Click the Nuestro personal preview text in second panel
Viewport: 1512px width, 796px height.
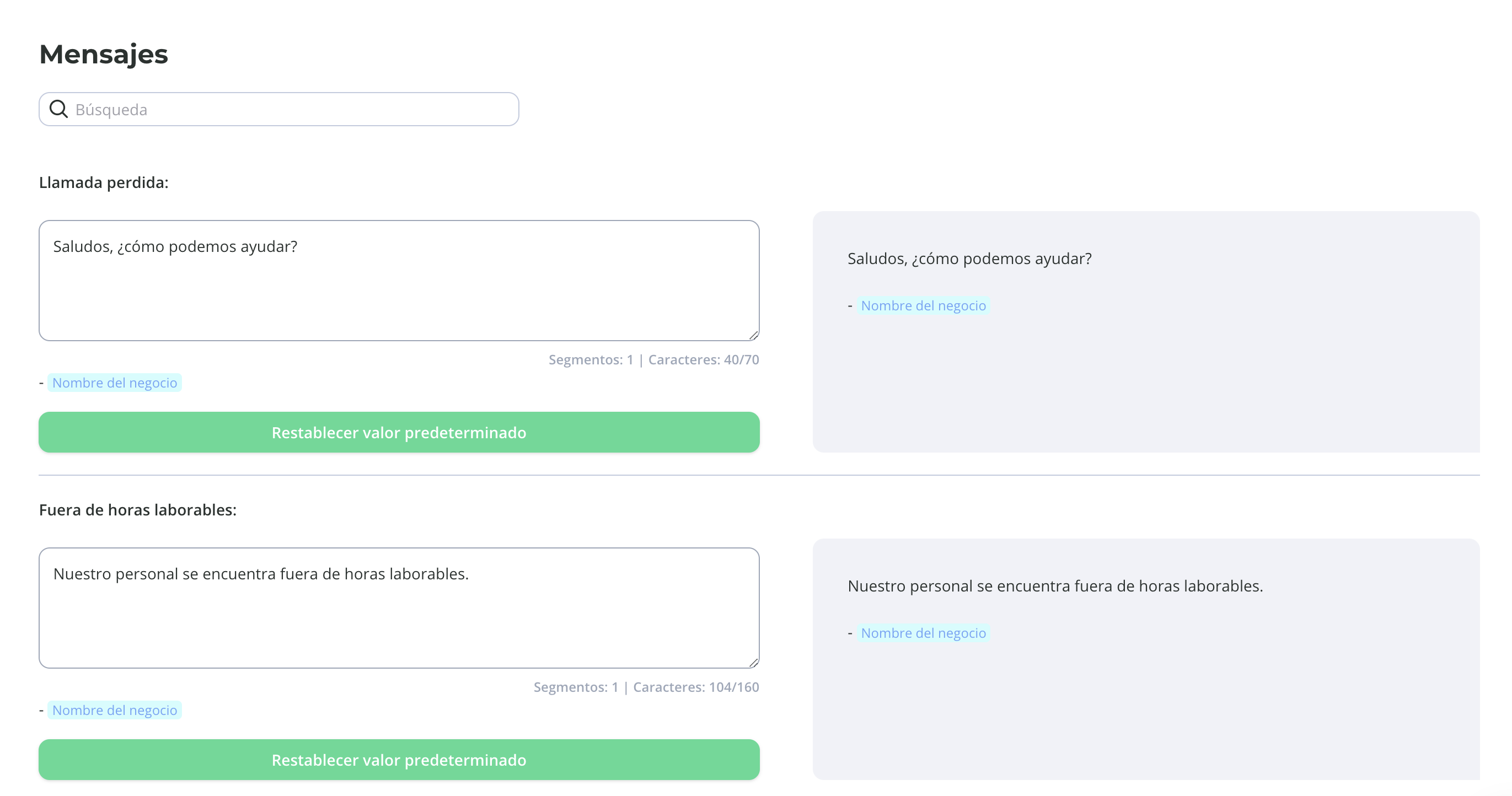1055,586
